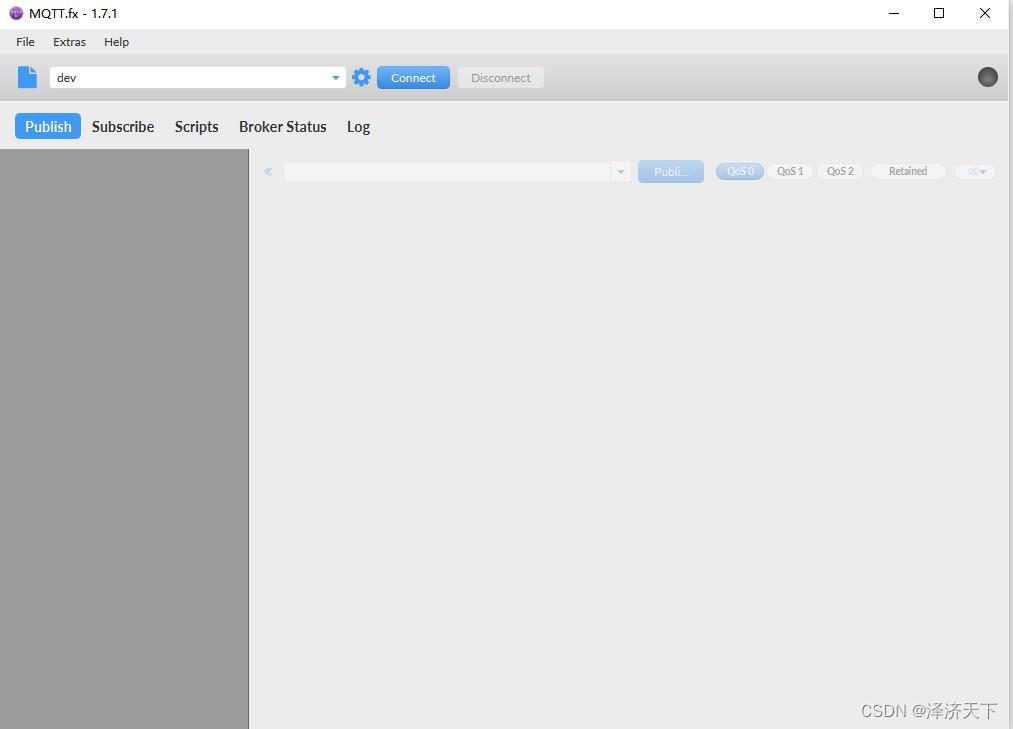Click the double-chevron collapse icon

click(x=268, y=171)
